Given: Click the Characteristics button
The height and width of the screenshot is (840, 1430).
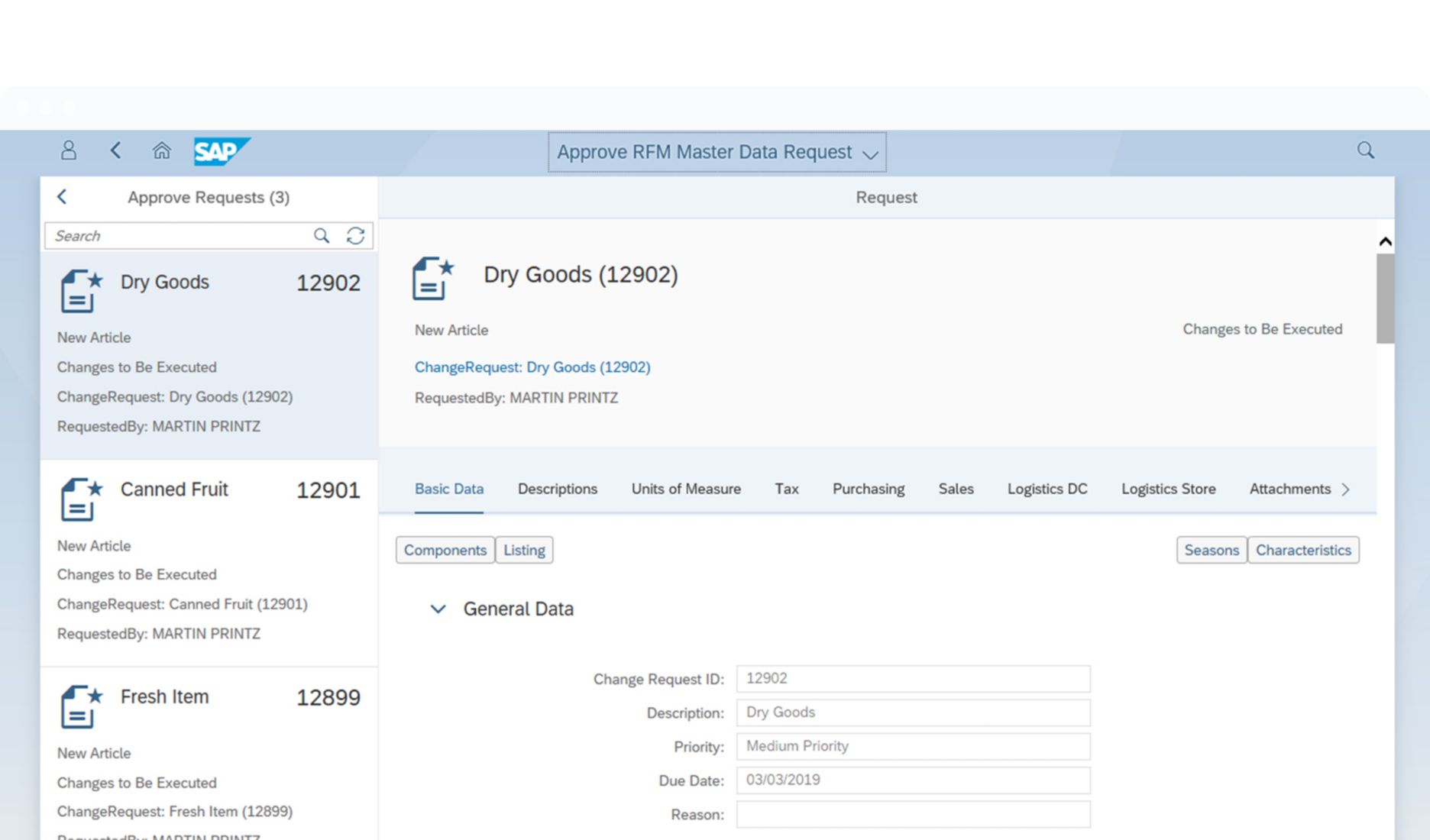Looking at the screenshot, I should point(1303,550).
